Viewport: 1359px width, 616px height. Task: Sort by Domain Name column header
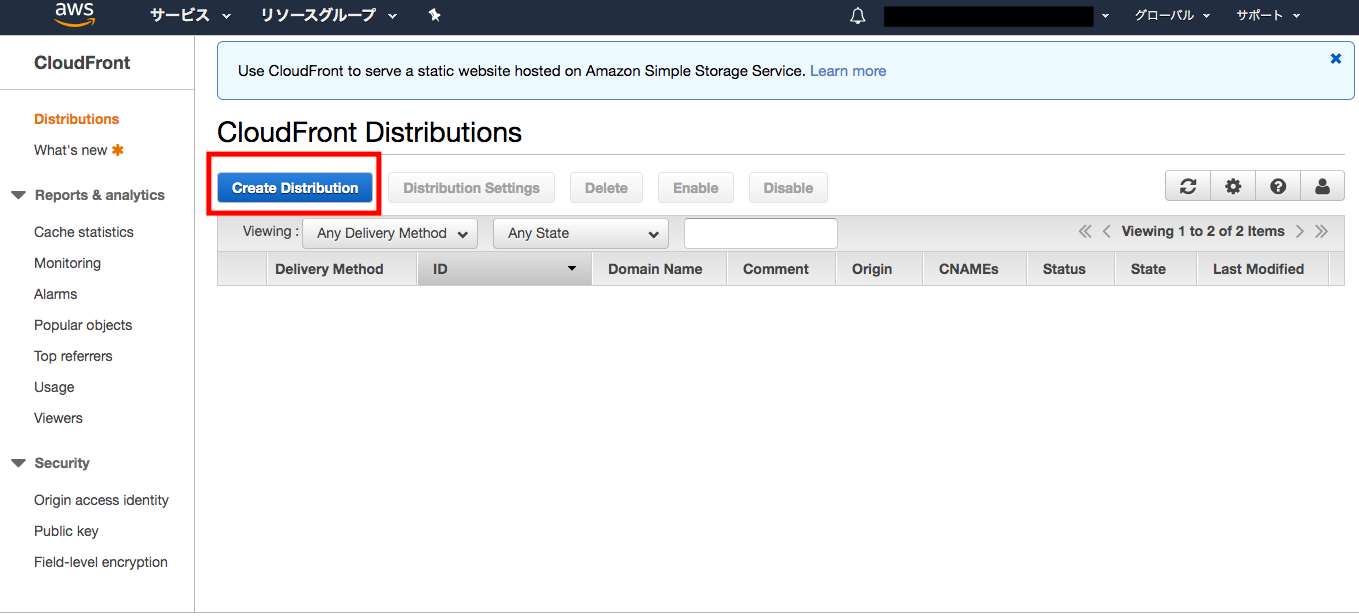point(659,269)
